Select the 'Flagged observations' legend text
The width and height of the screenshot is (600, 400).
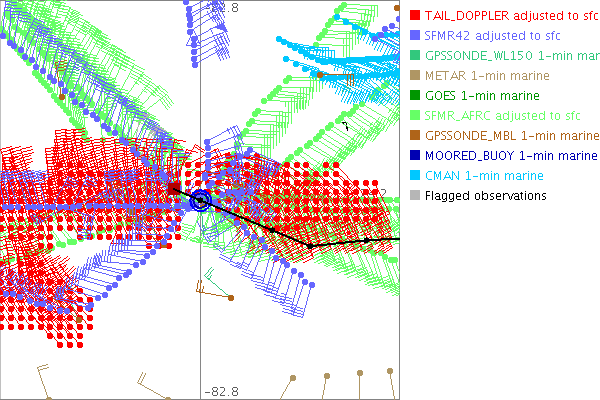tap(485, 196)
